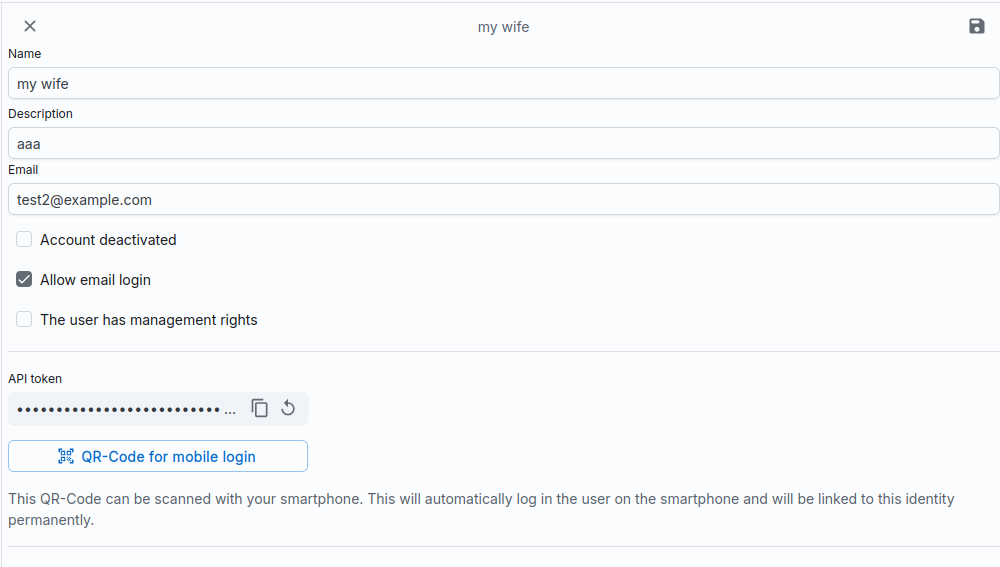The height and width of the screenshot is (567, 1000).
Task: Click the 'QR-Code for mobile login' button text
Action: (x=168, y=457)
